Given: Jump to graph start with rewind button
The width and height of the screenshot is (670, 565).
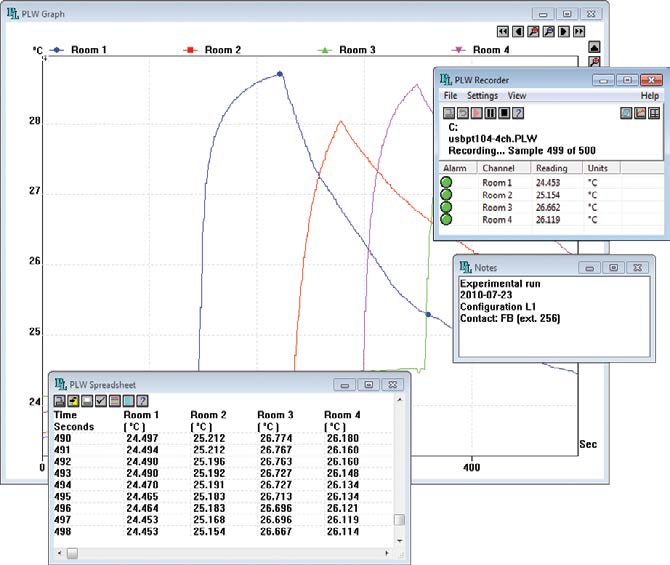Looking at the screenshot, I should point(503,31).
